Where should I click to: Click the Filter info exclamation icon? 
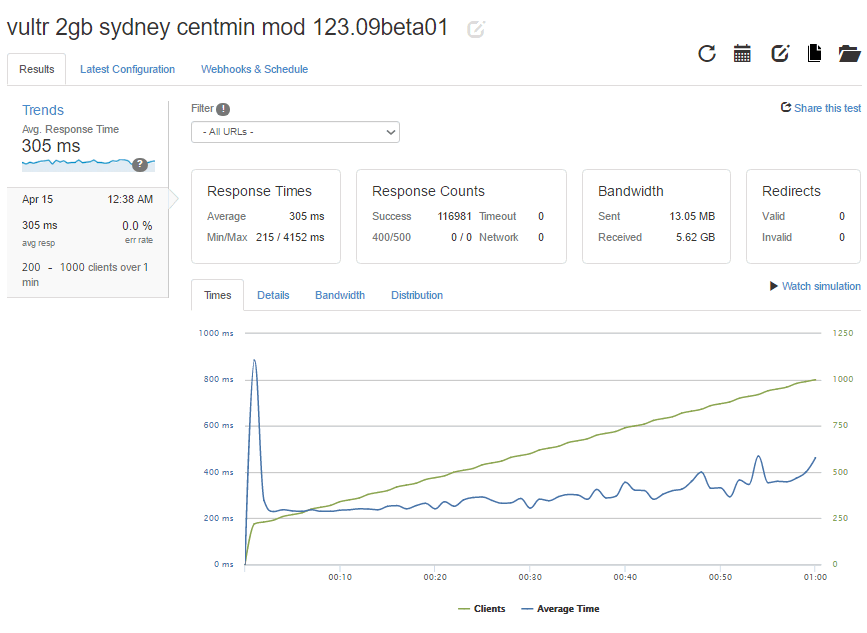pos(223,109)
